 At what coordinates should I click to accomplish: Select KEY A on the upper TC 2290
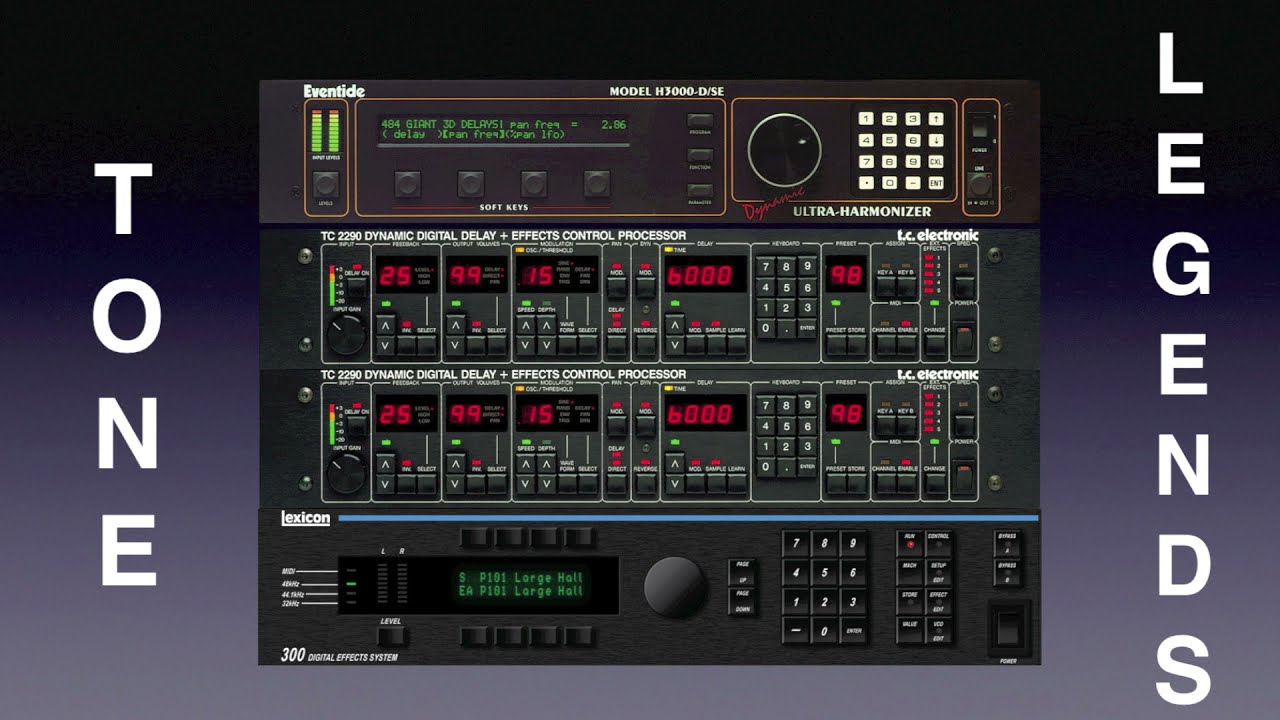point(885,286)
